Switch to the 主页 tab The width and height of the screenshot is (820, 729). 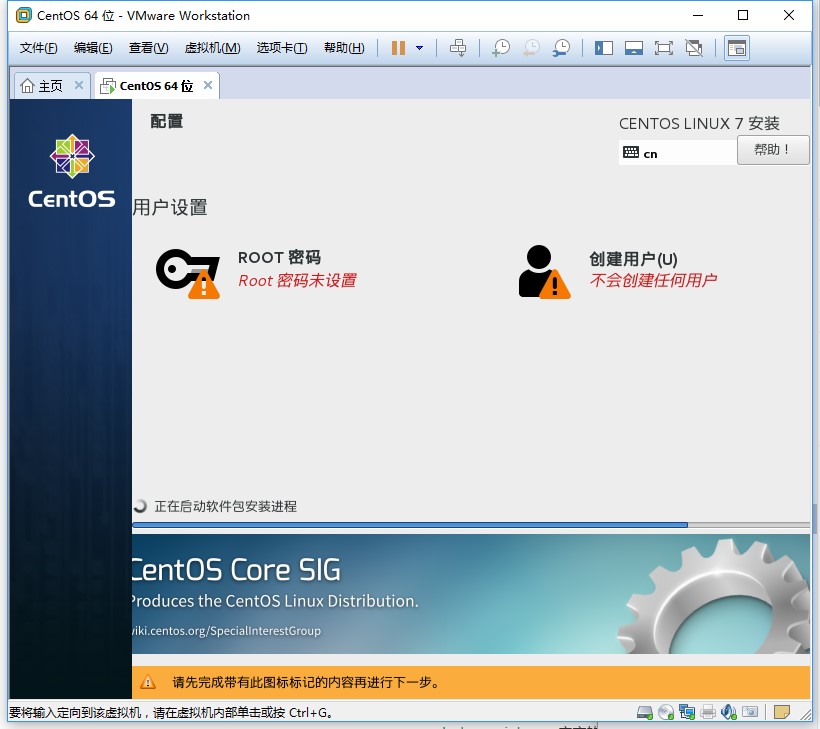tap(41, 86)
